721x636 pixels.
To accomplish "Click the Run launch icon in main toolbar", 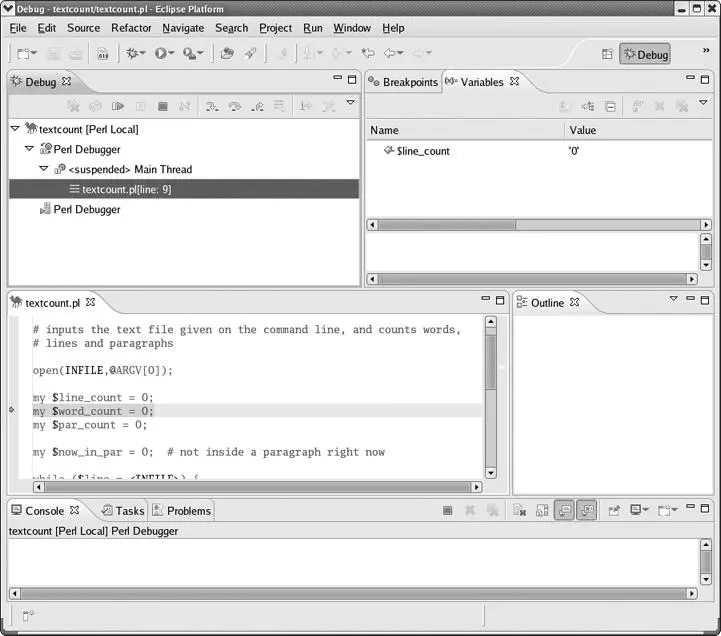I will [x=161, y=54].
